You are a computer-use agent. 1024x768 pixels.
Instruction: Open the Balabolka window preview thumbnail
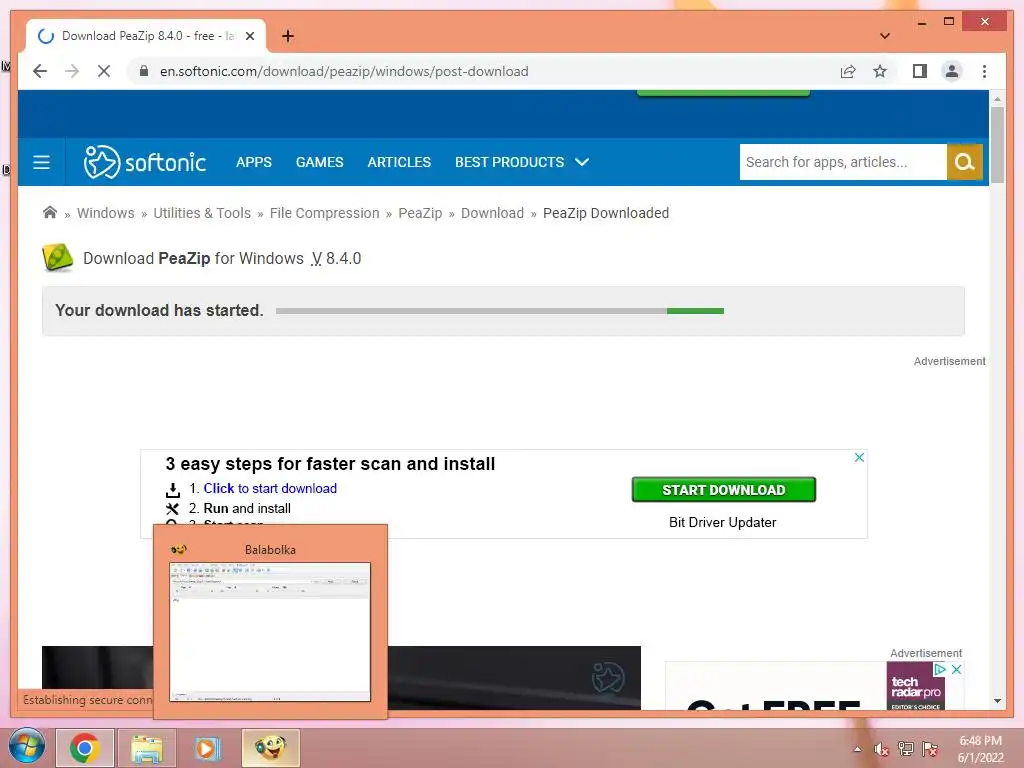270,632
